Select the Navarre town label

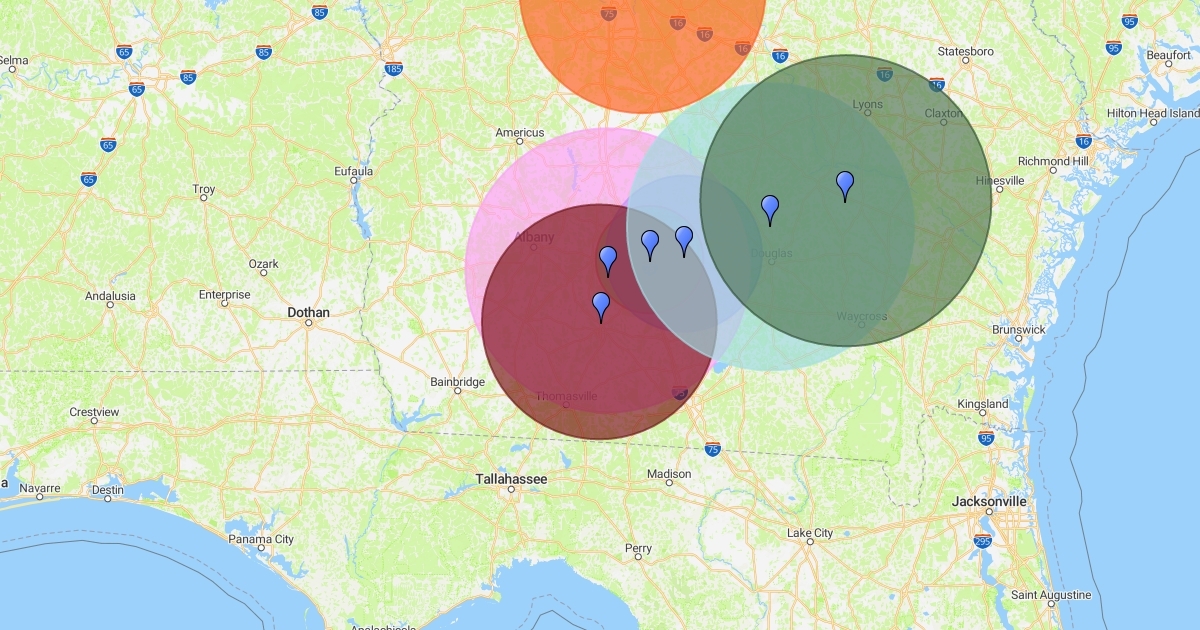(40, 491)
